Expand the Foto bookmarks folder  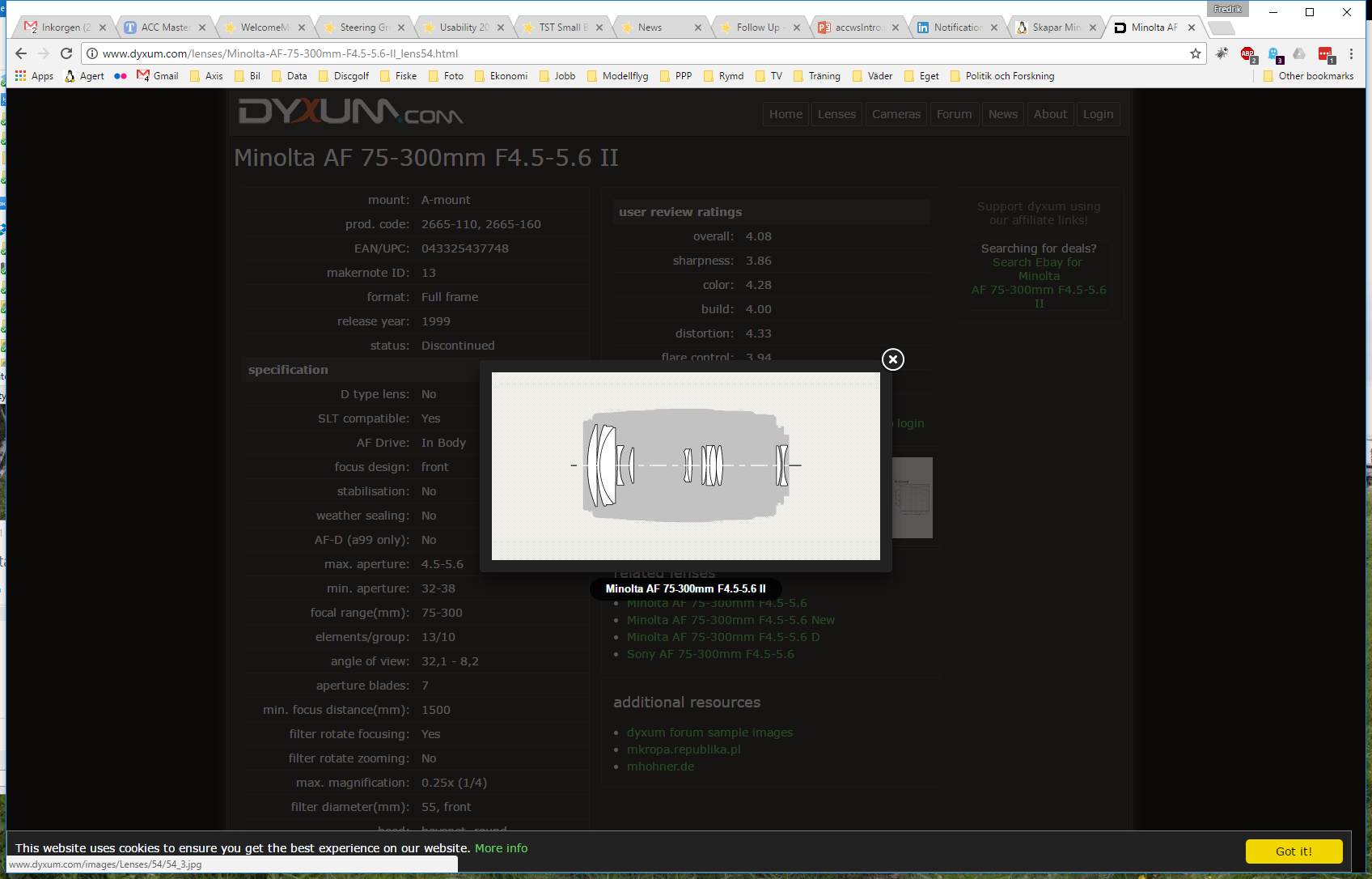(446, 76)
